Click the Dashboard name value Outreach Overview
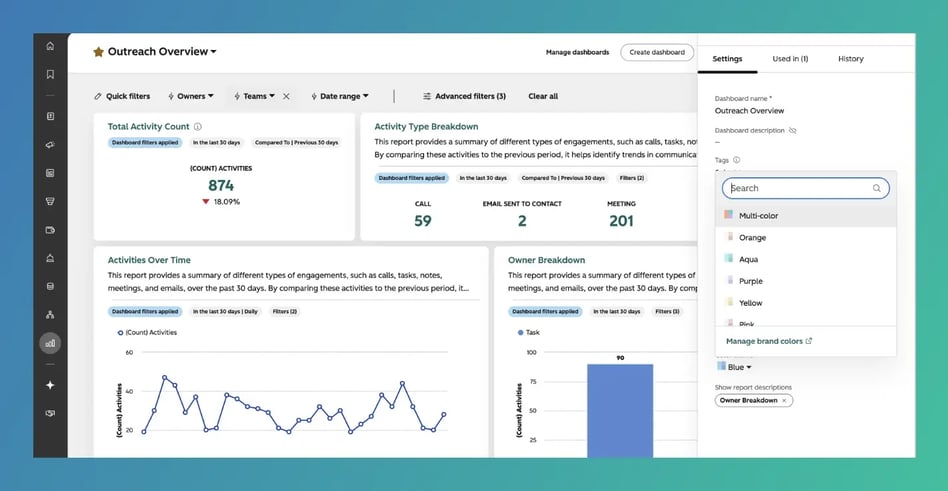The image size is (948, 491). click(749, 111)
